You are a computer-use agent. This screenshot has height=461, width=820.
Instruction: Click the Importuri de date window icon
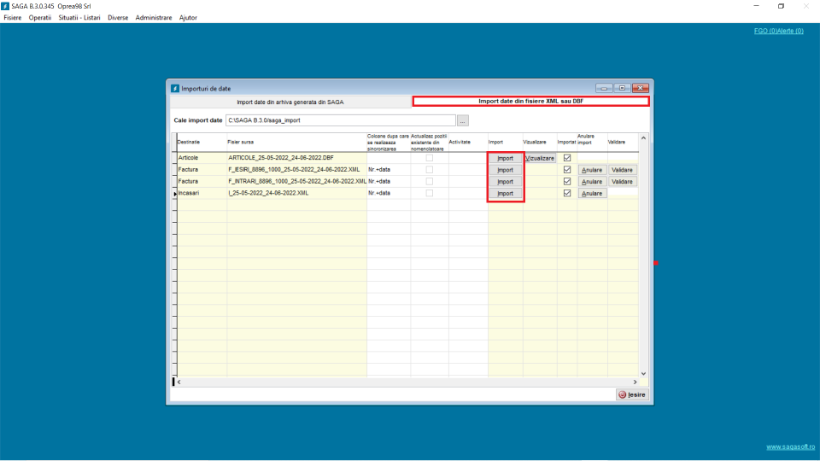pyautogui.click(x=175, y=88)
